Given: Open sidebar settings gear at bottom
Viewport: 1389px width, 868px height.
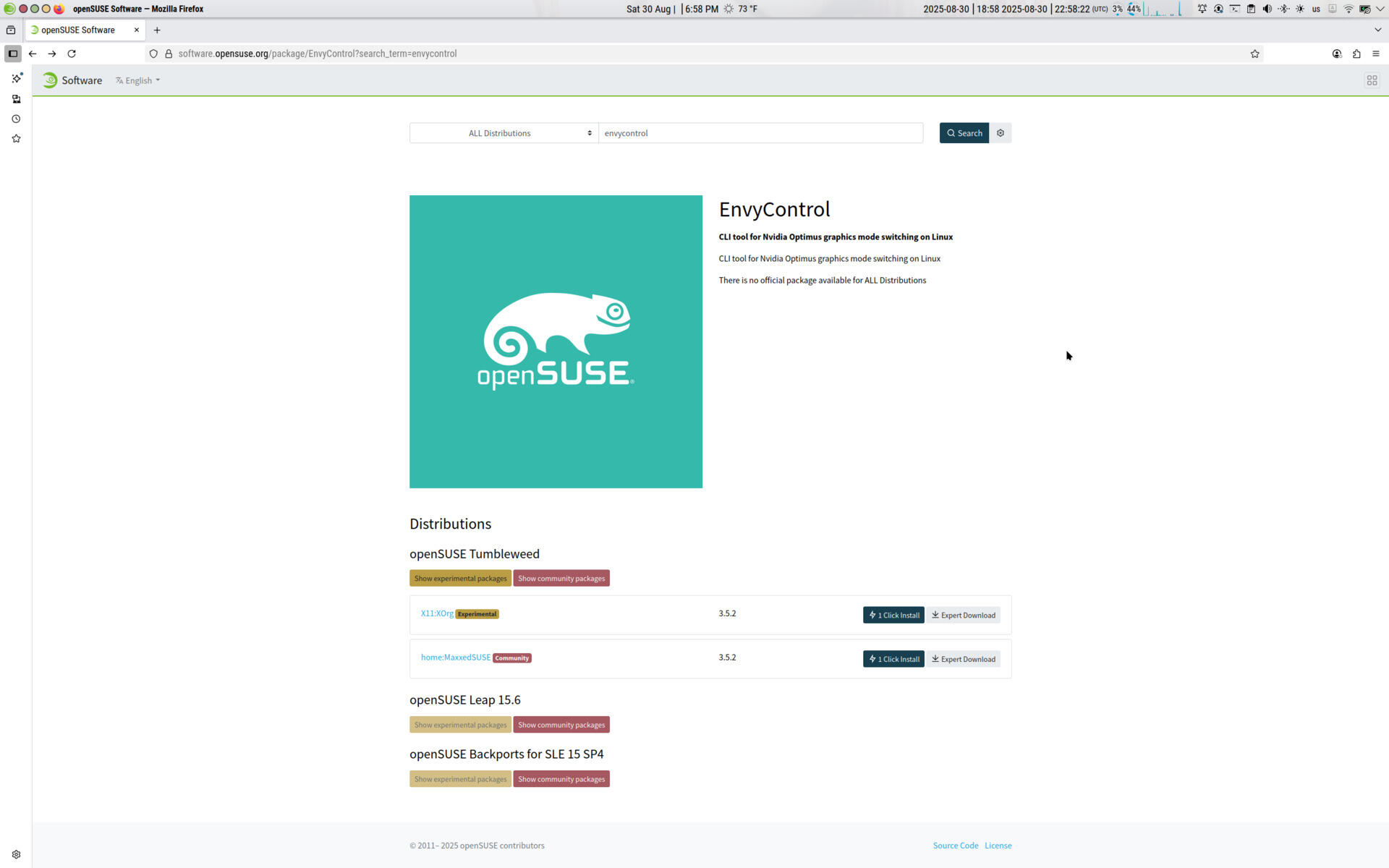Looking at the screenshot, I should 16,854.
